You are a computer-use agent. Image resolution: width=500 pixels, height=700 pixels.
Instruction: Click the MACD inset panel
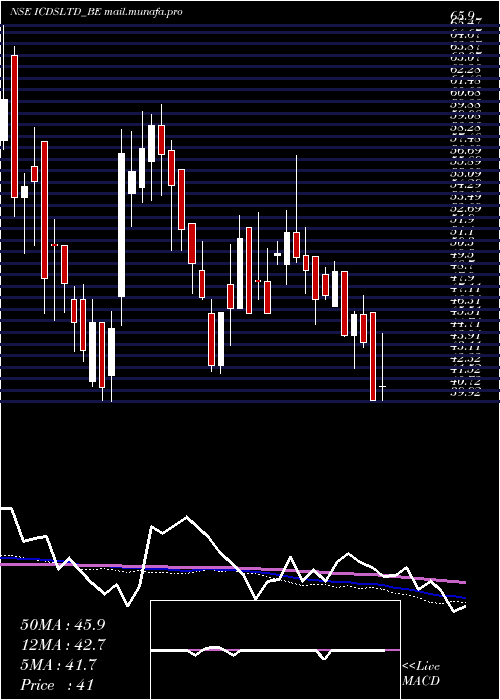click(275, 650)
